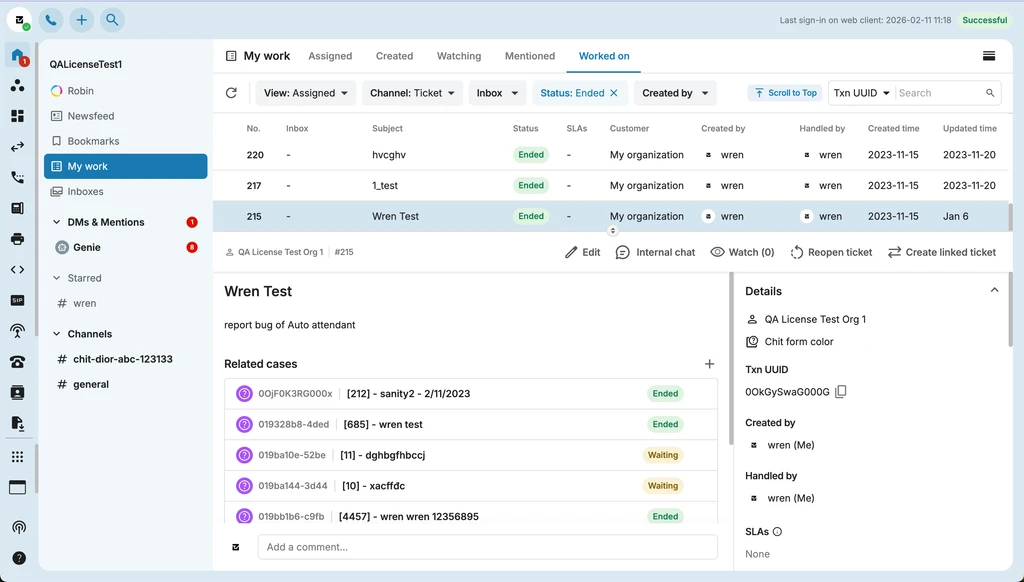Collapse the Details panel chevron
The width and height of the screenshot is (1024, 582).
click(994, 290)
